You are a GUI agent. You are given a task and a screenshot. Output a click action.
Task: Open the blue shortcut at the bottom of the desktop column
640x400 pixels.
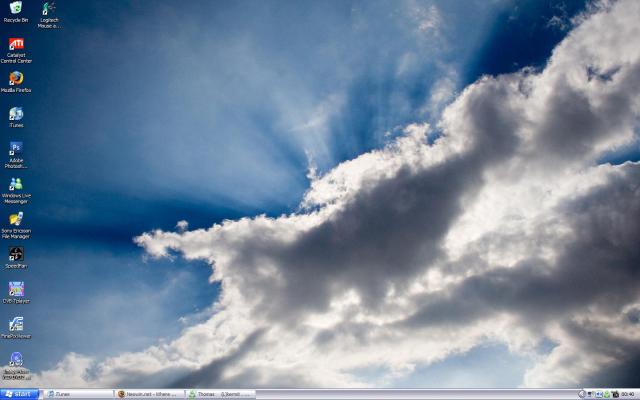point(16,365)
